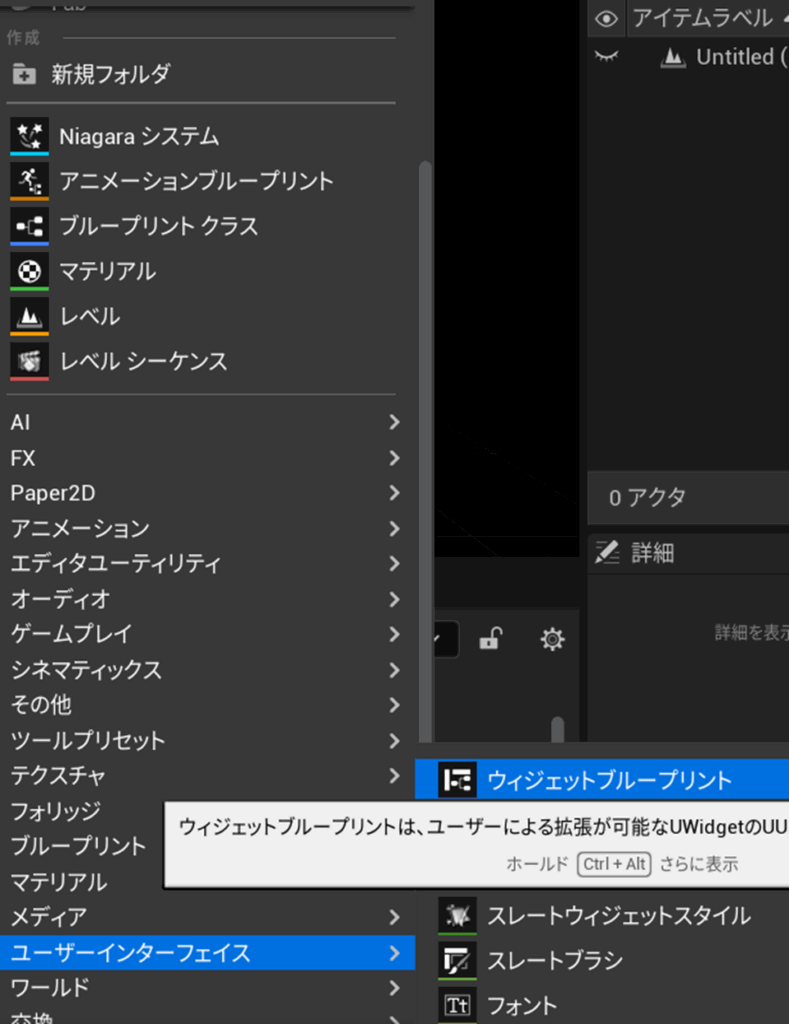
Task: Expand the Paper2D submenu
Action: pos(394,493)
